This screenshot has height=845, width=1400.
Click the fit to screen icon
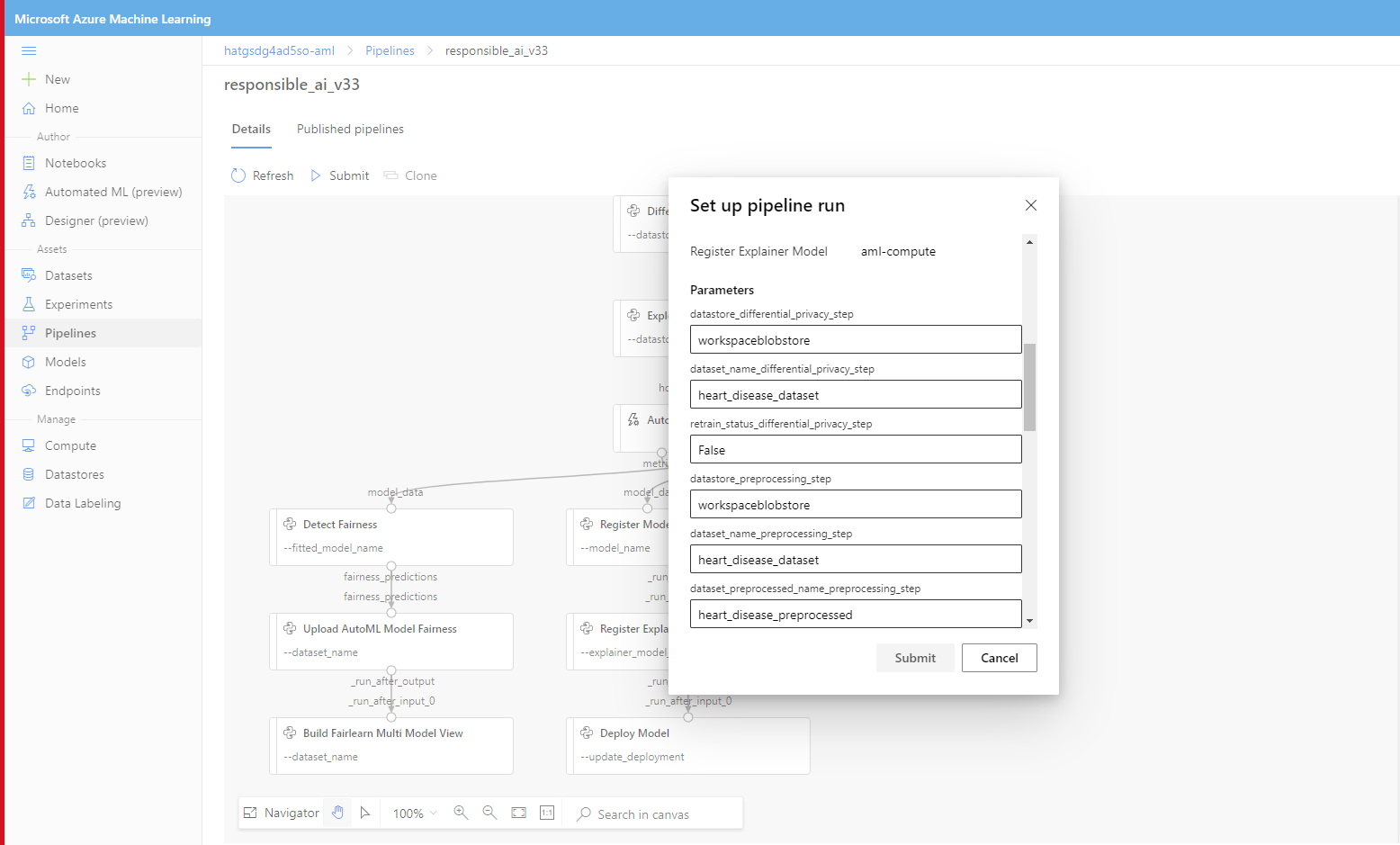pyautogui.click(x=518, y=813)
